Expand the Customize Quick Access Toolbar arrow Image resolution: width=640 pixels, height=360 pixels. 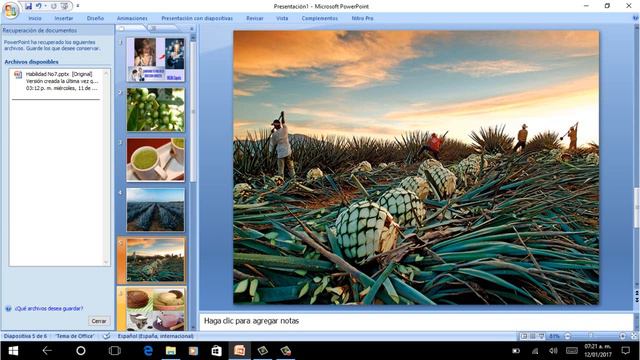[78, 6]
